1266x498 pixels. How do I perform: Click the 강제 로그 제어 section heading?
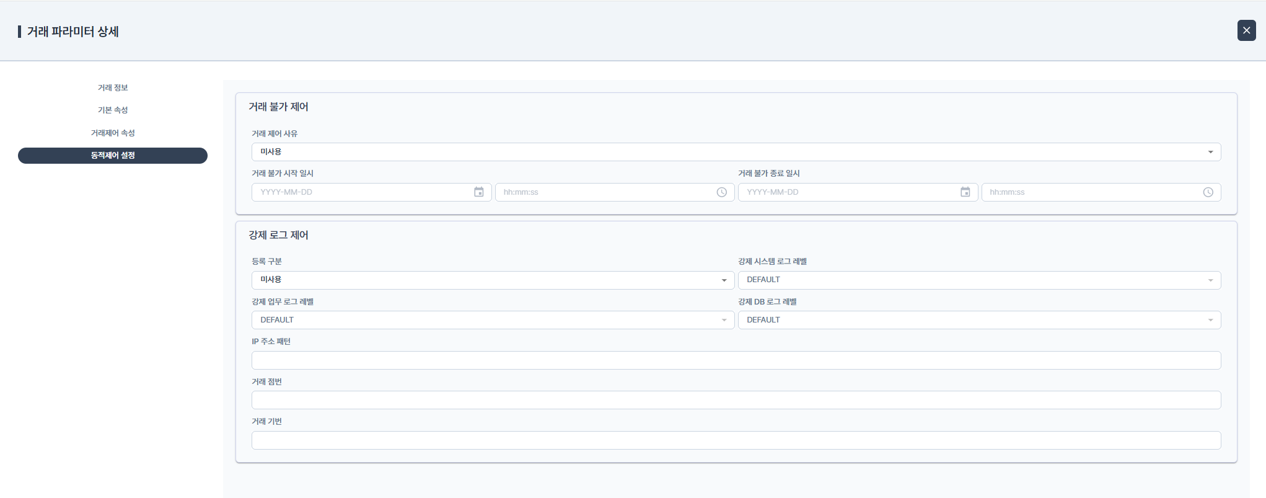[278, 235]
